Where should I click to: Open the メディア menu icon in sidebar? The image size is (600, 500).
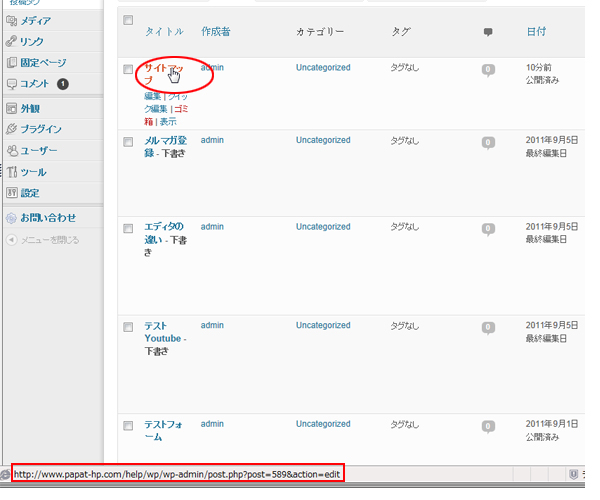11,20
